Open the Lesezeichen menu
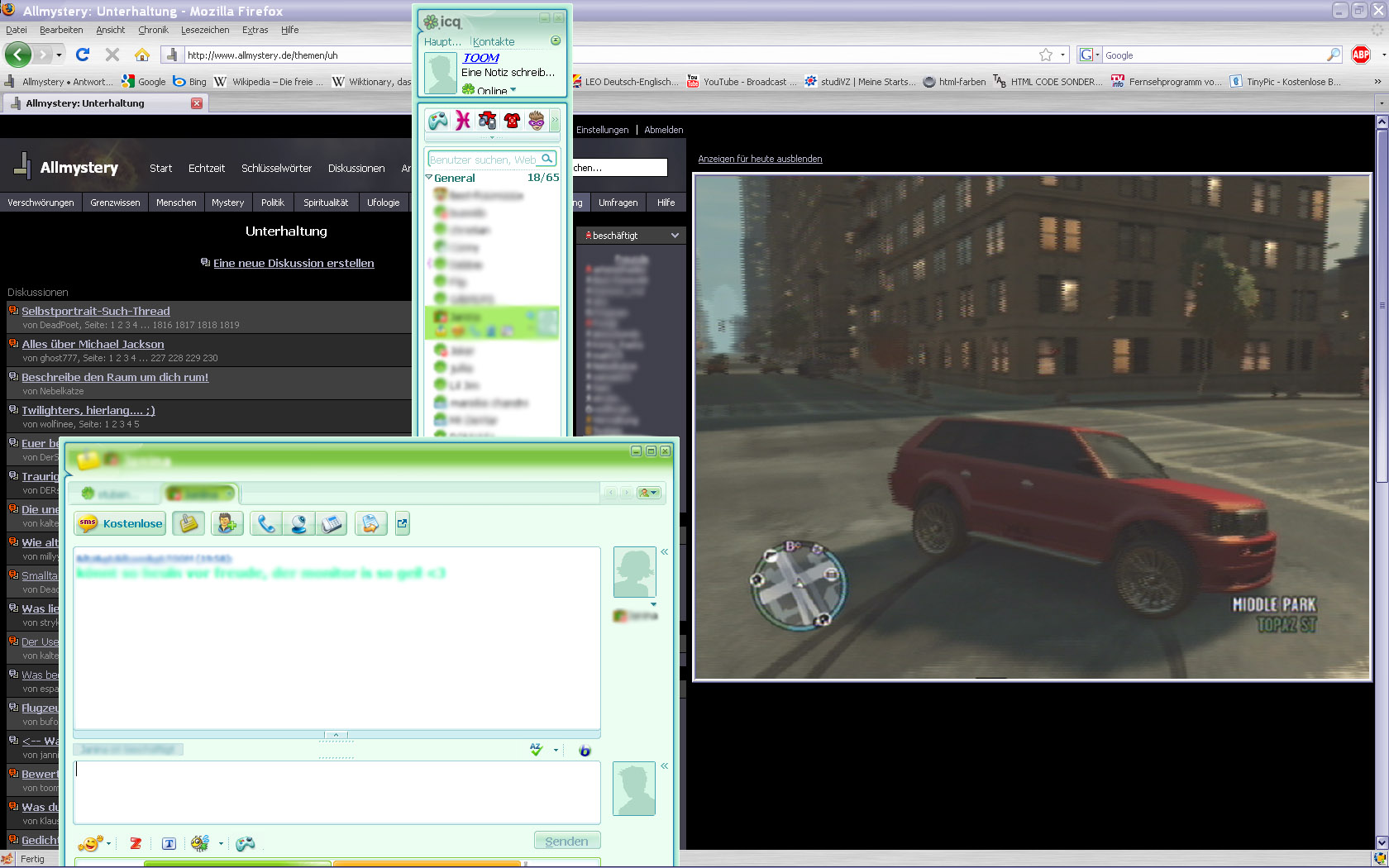 click(205, 30)
